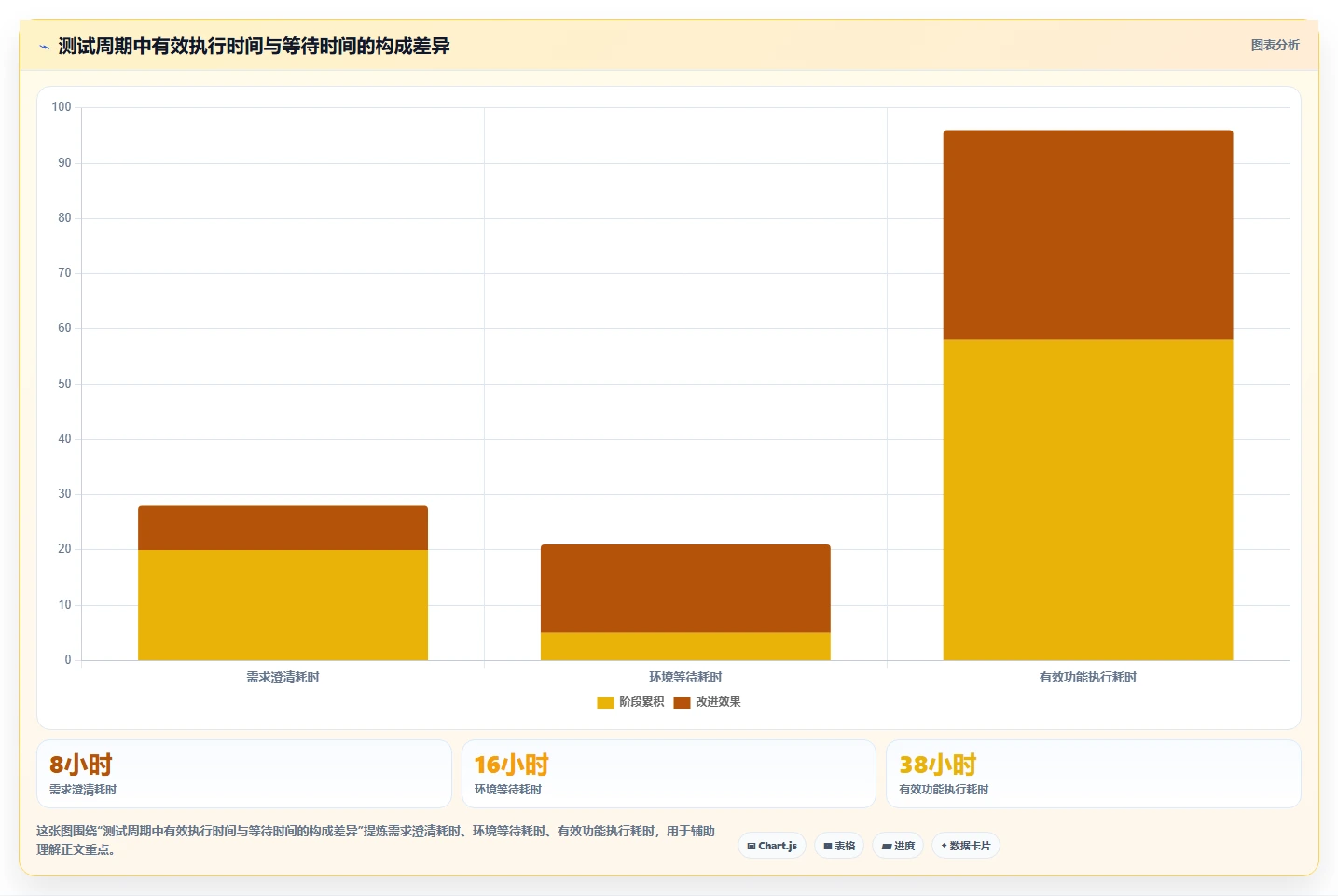Click the 表格 tag
1338x896 pixels.
(x=839, y=846)
